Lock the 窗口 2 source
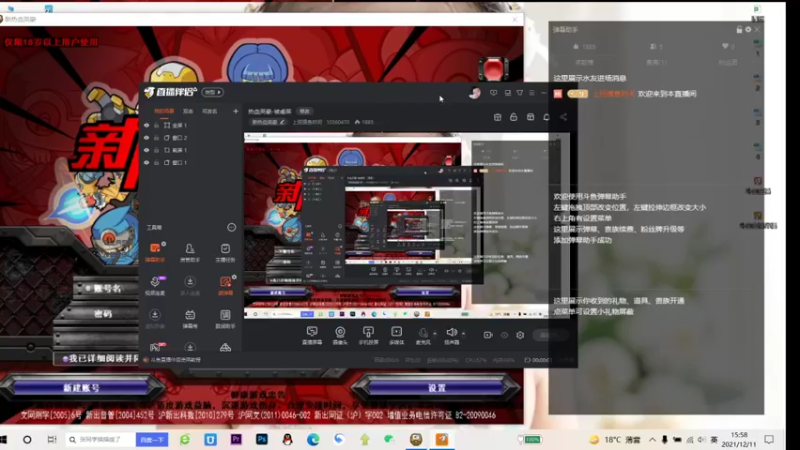800x450 pixels. pos(157,138)
